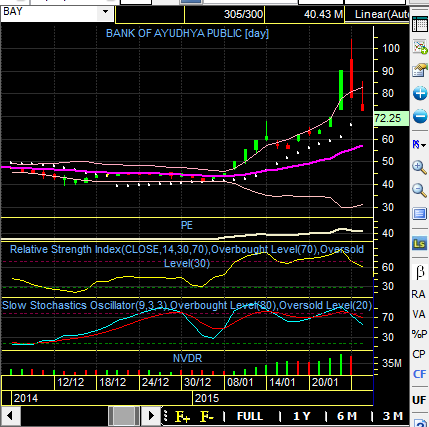The image size is (429, 427).
Task: Click the left scroll arrow of the chart scrollbar
Action: point(10,416)
